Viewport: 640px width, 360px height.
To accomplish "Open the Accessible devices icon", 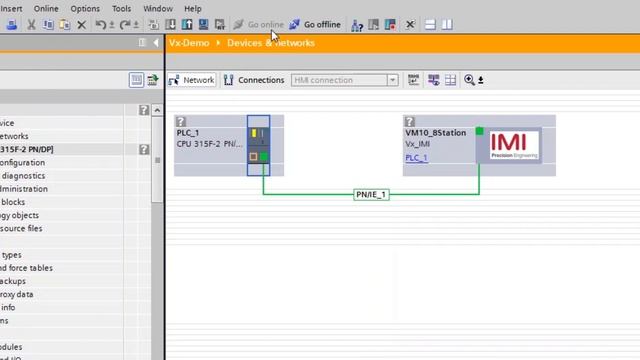I will pyautogui.click(x=357, y=25).
